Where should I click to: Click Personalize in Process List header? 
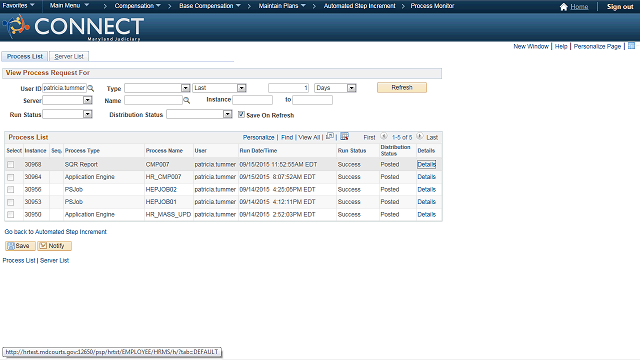[258, 138]
